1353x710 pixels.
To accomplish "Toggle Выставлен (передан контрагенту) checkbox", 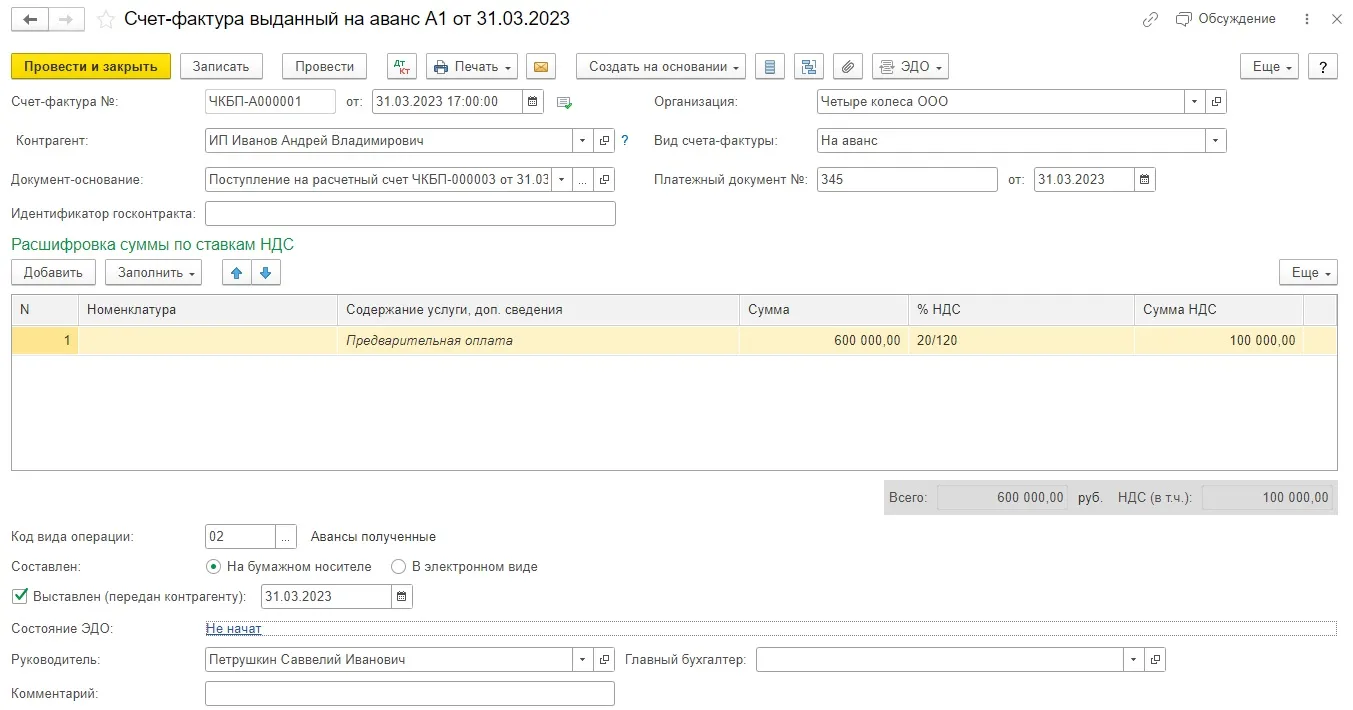I will coord(19,597).
